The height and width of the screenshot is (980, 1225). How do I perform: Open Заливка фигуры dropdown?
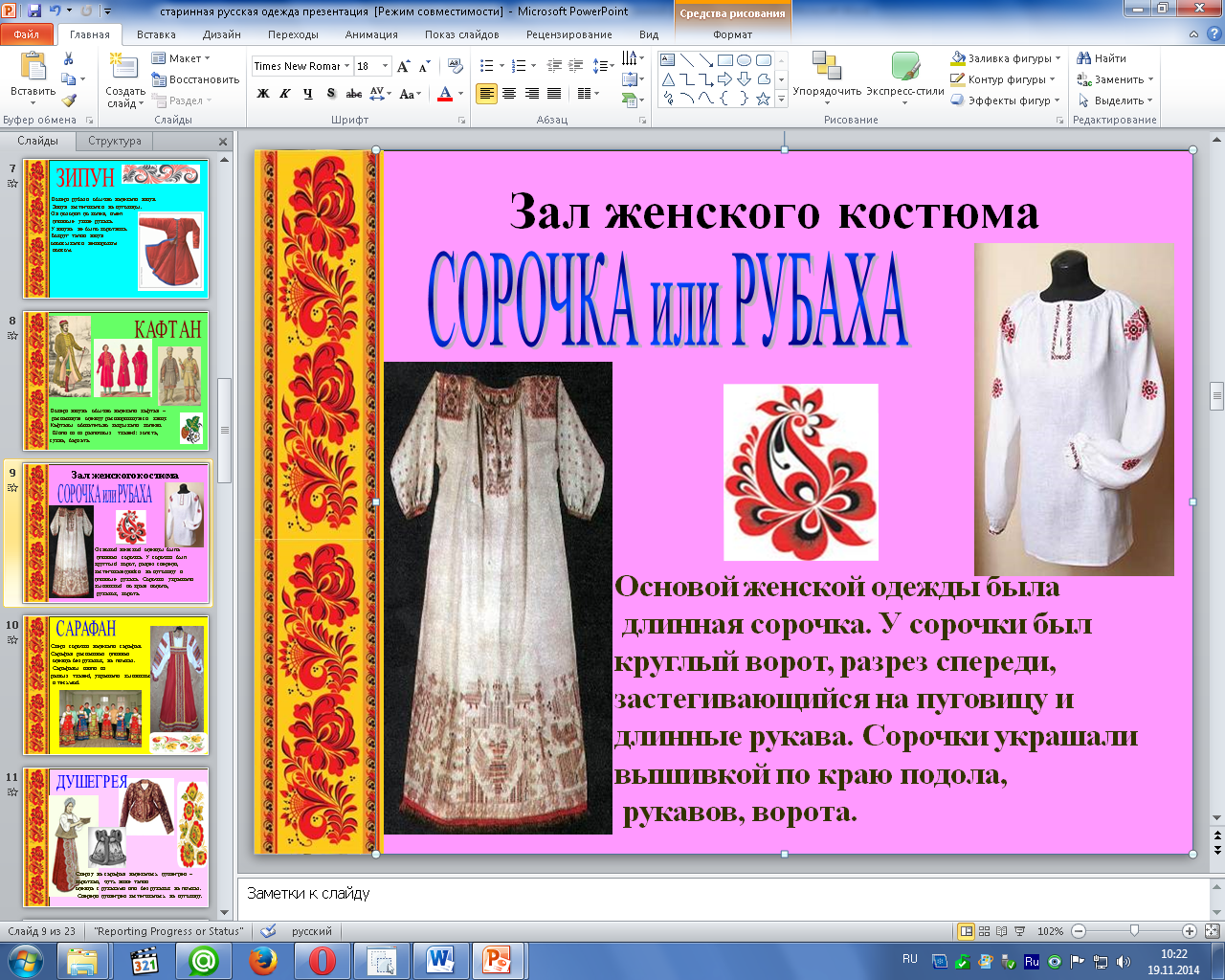pyautogui.click(x=1006, y=58)
